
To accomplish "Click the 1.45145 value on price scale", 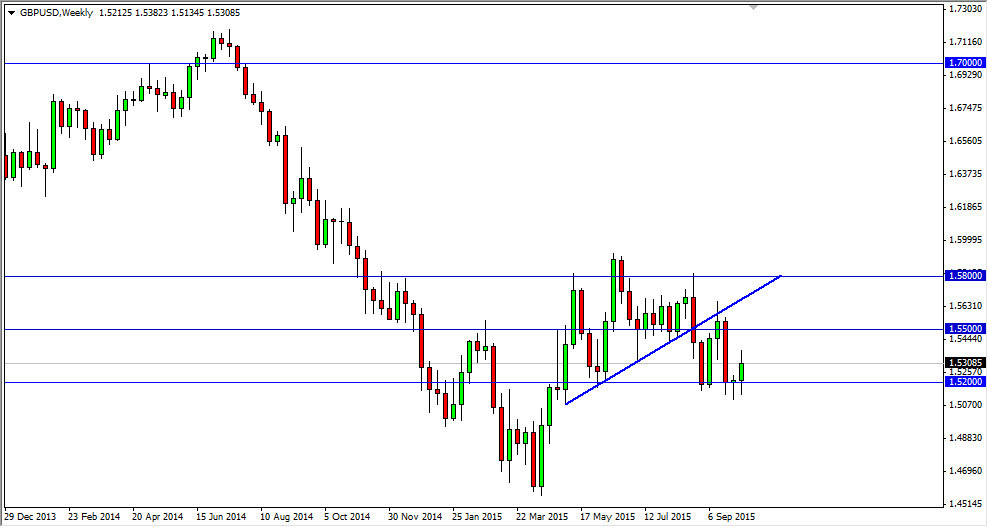I will [966, 504].
